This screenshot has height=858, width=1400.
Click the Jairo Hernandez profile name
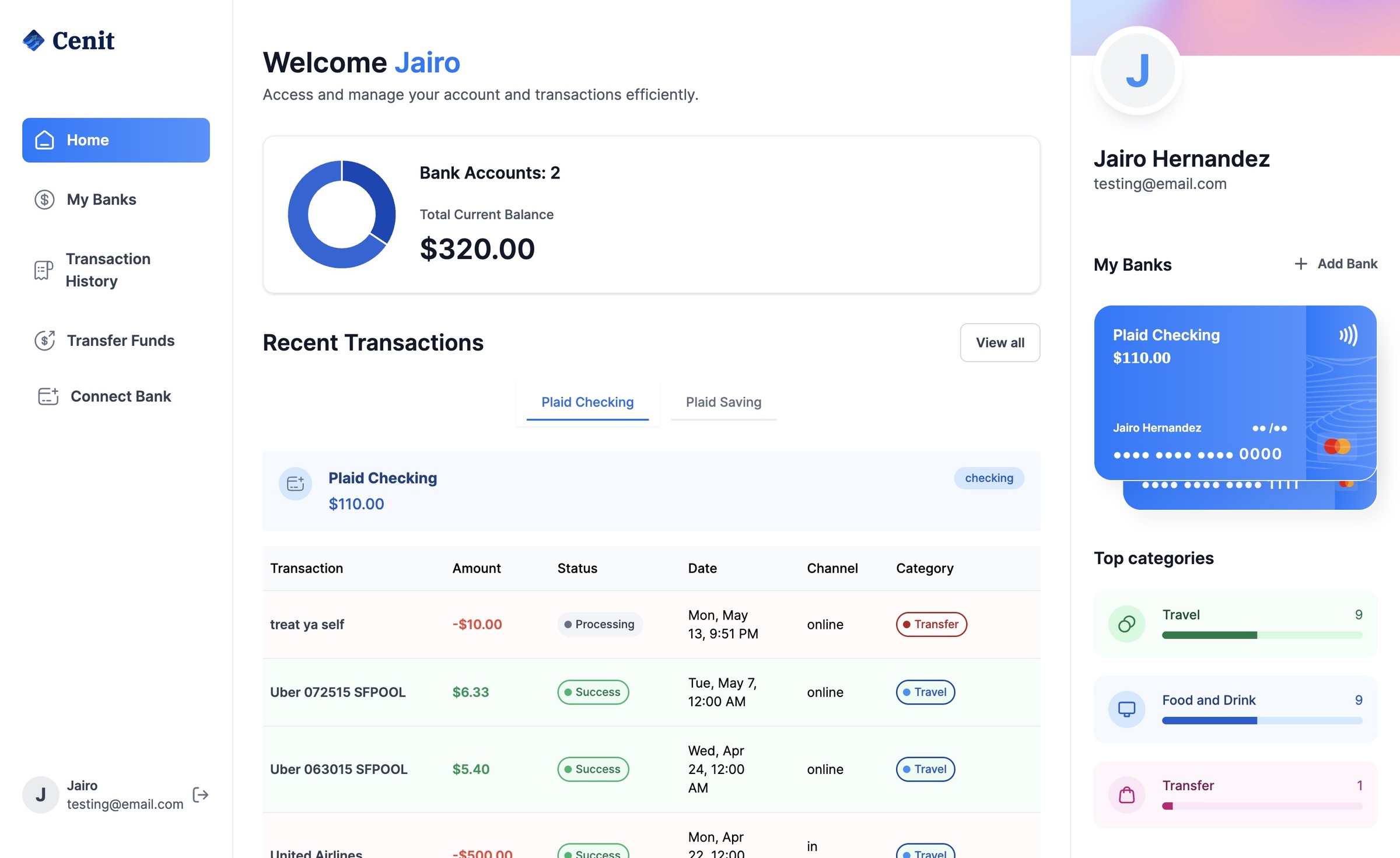(1181, 159)
